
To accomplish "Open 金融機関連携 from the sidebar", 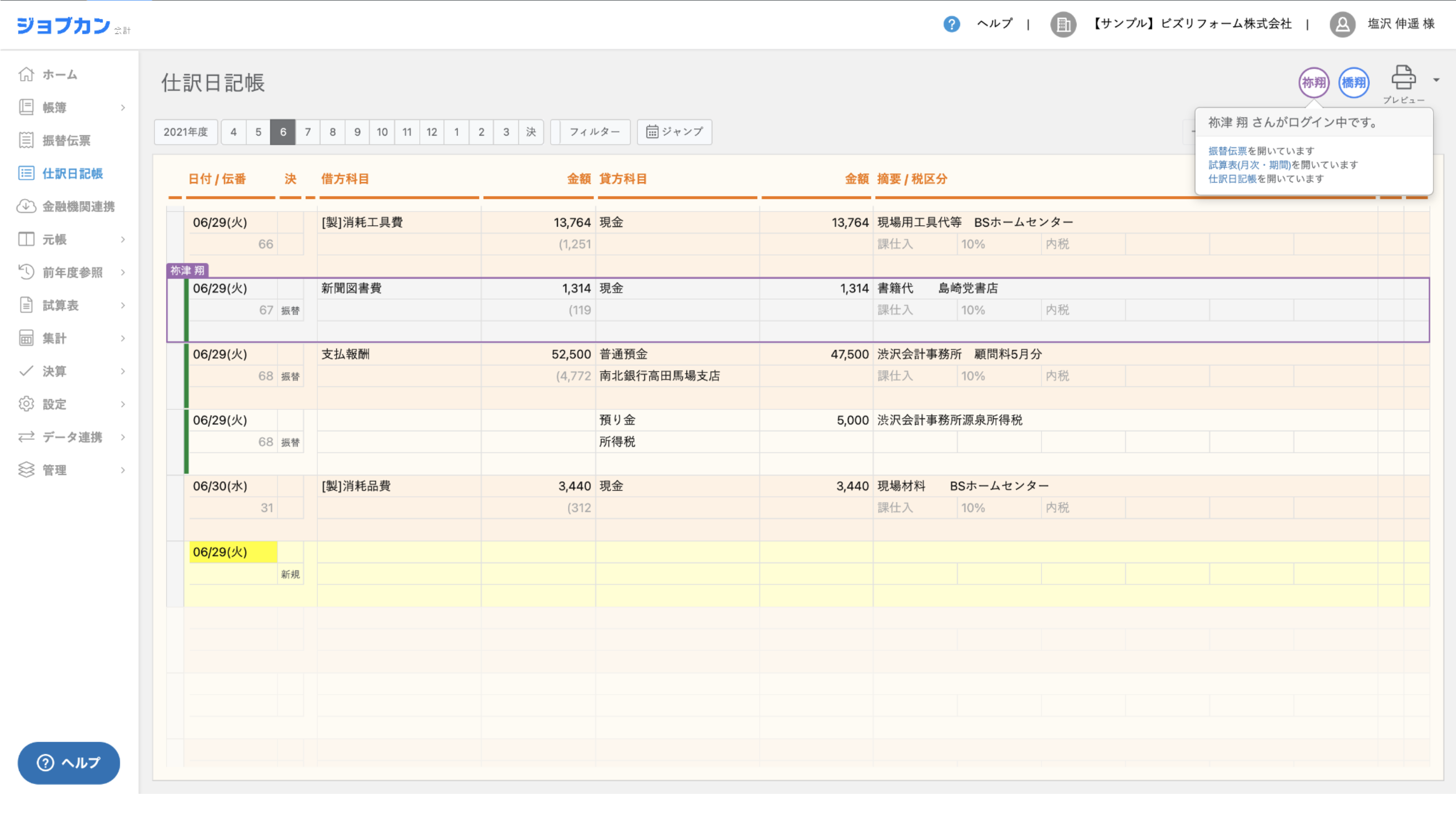I will pyautogui.click(x=78, y=206).
